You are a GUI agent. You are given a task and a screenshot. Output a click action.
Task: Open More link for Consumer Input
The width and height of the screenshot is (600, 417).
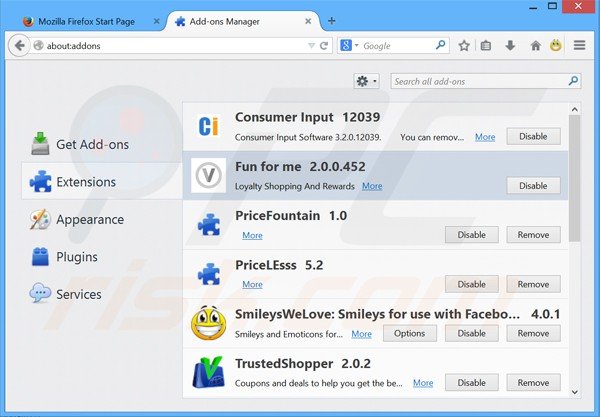tap(485, 137)
